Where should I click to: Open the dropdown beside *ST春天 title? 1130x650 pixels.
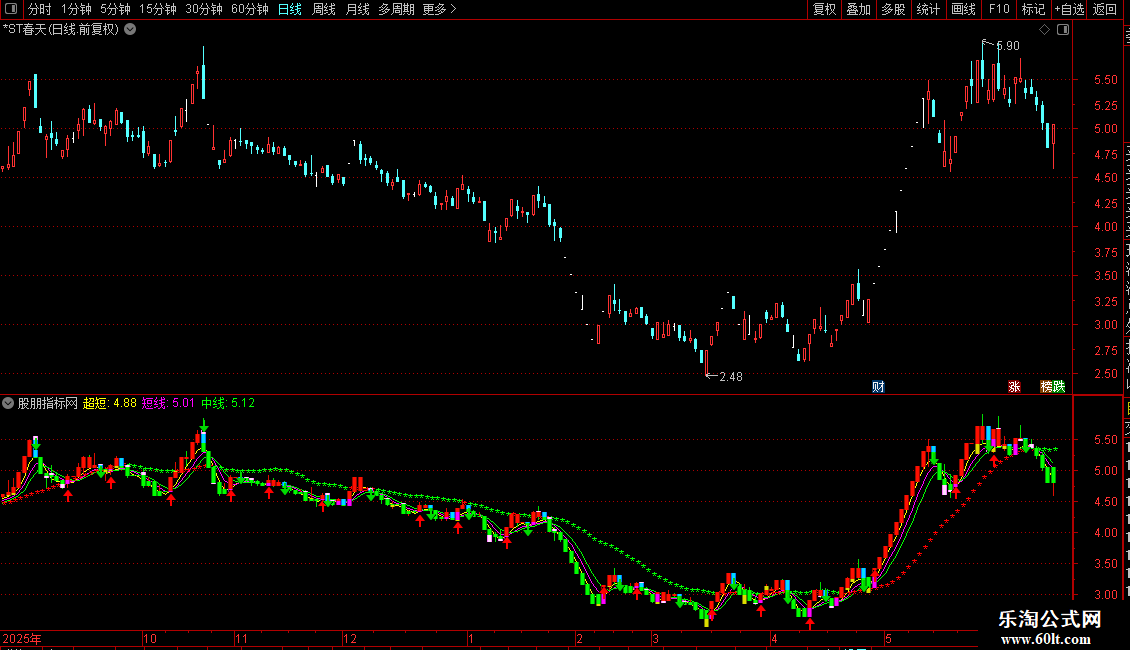[130, 30]
